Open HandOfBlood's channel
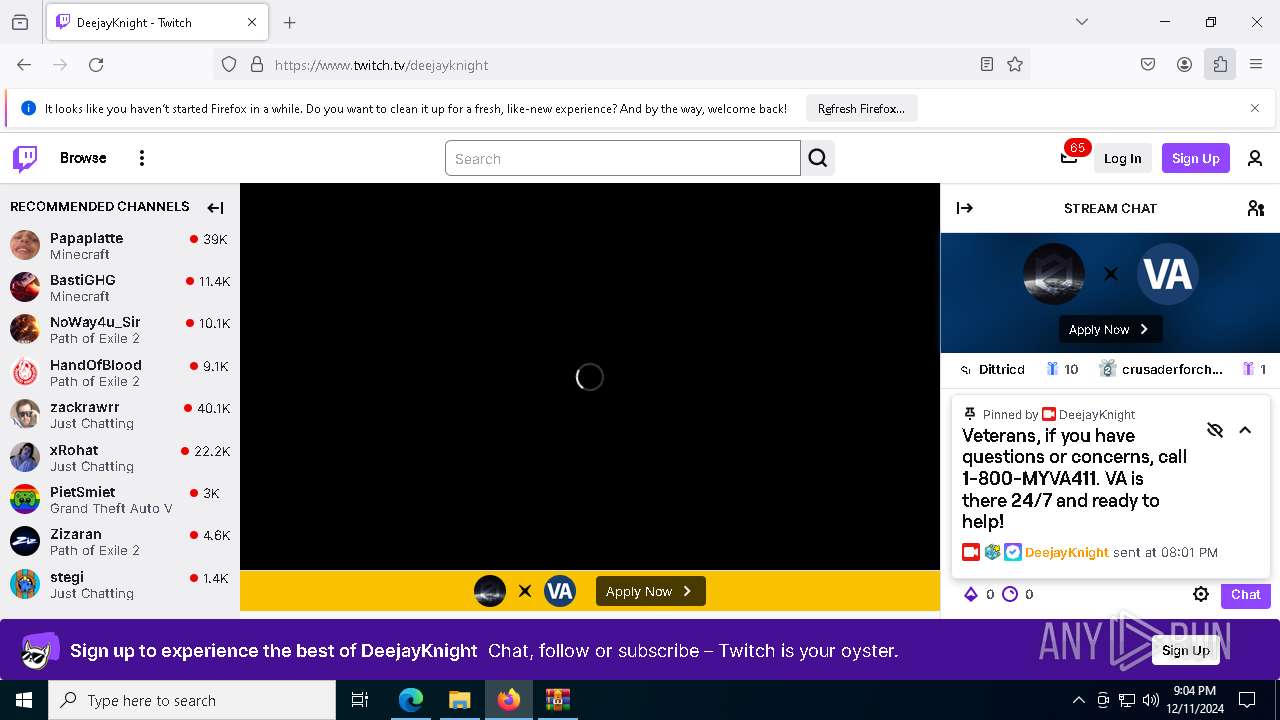The image size is (1280, 720). click(x=120, y=372)
